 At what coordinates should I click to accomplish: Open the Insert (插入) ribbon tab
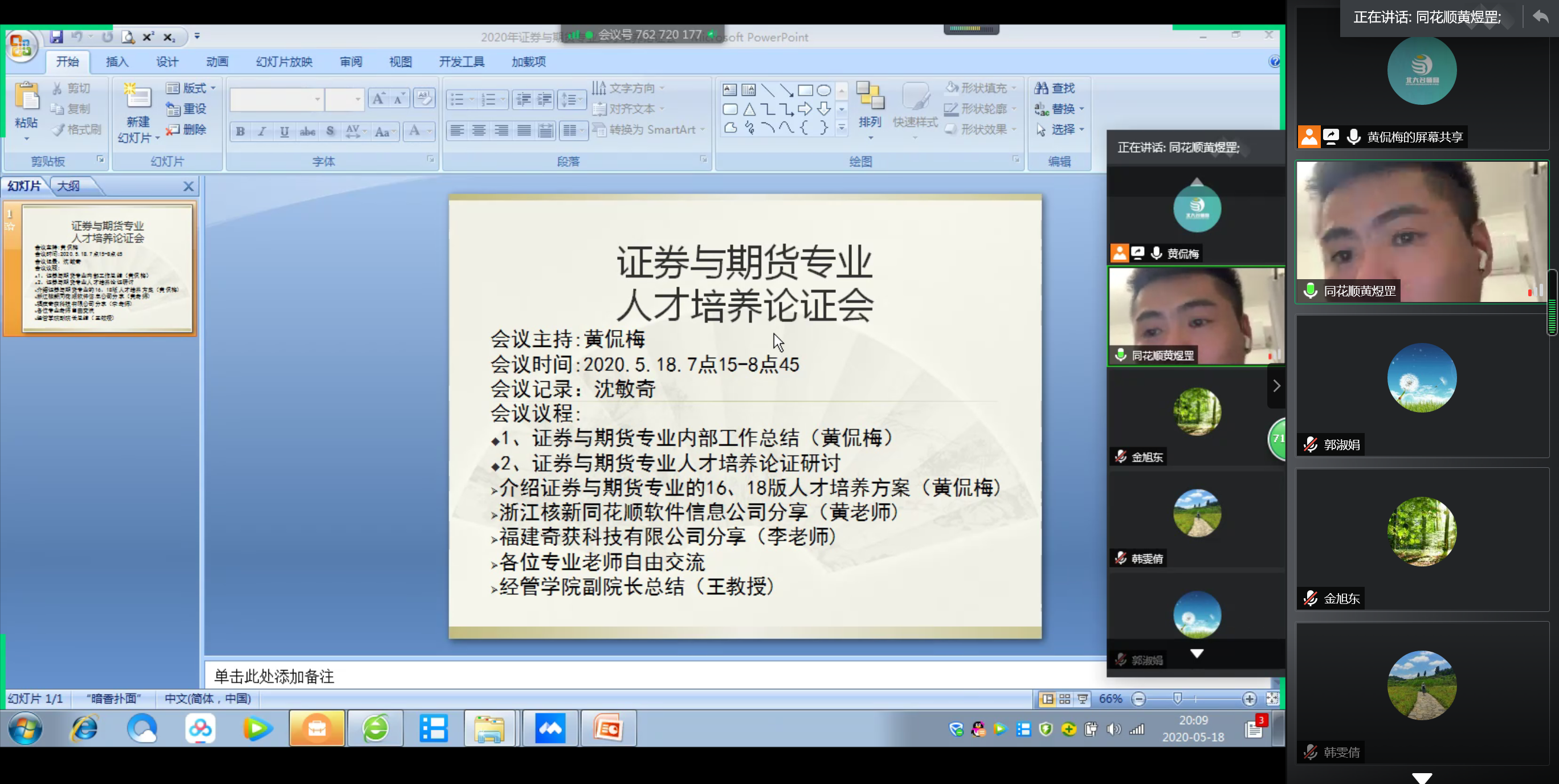point(117,62)
